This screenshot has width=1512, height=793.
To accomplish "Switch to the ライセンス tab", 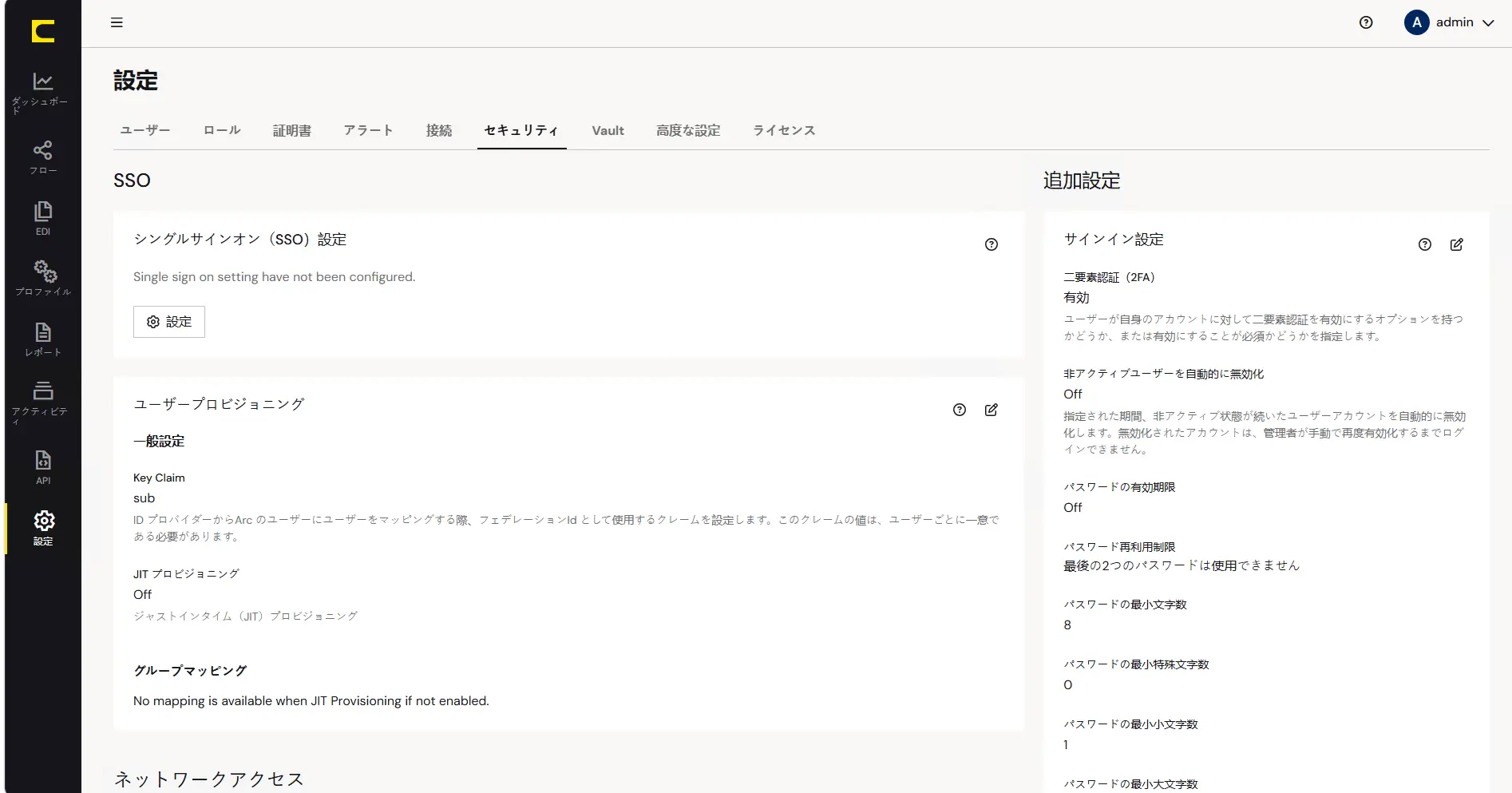I will (x=784, y=130).
